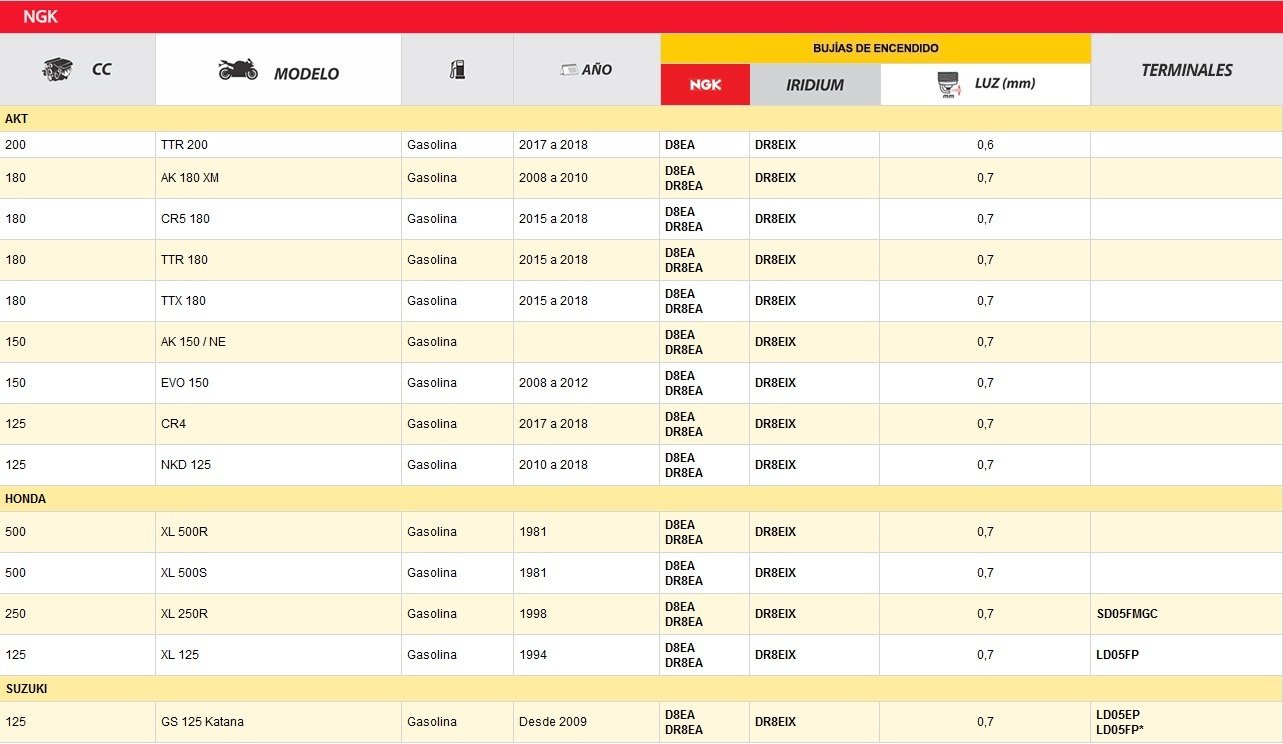Image resolution: width=1283 pixels, height=744 pixels.
Task: Click year range 2017 a 2018 for TTR 200
Action: (x=553, y=145)
